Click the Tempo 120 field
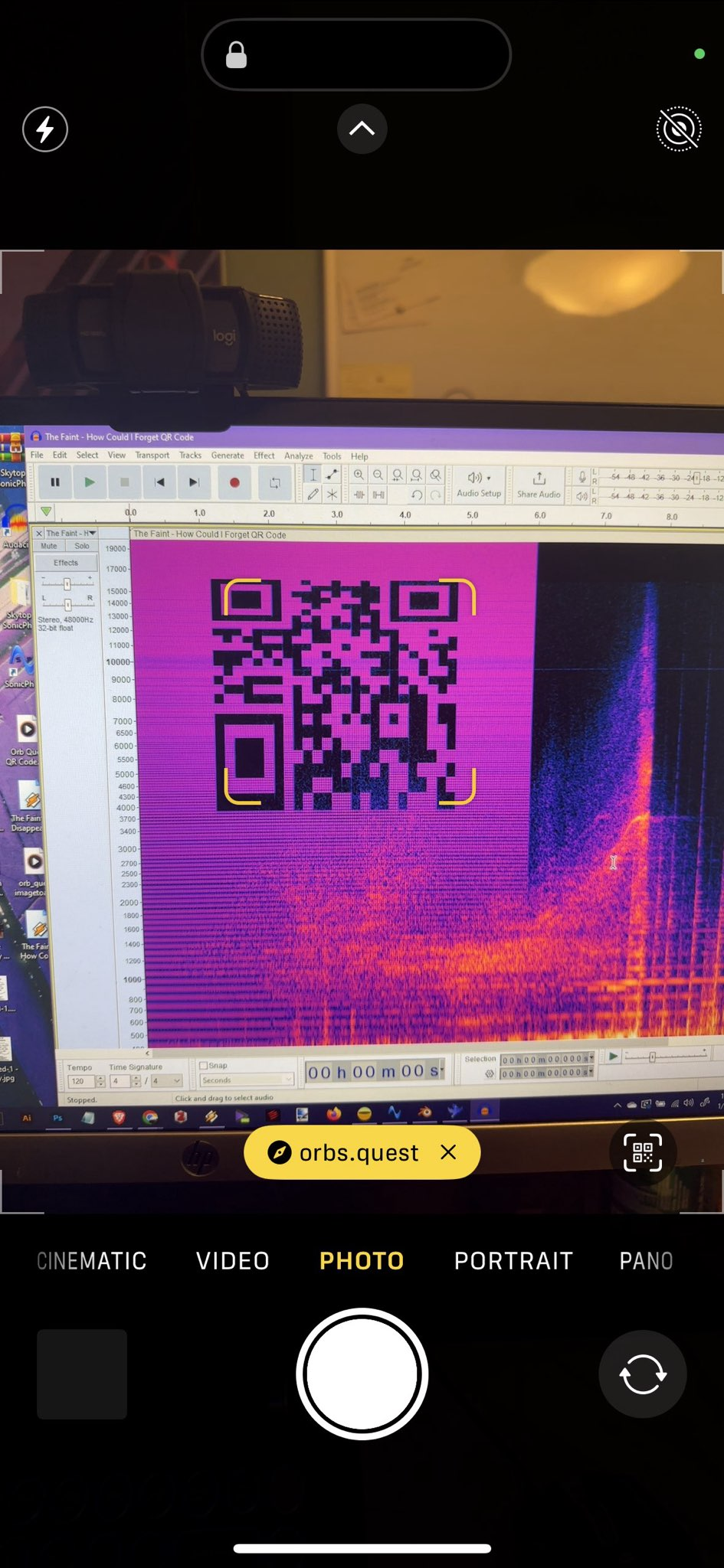Viewport: 724px width, 1568px height. 80,1081
